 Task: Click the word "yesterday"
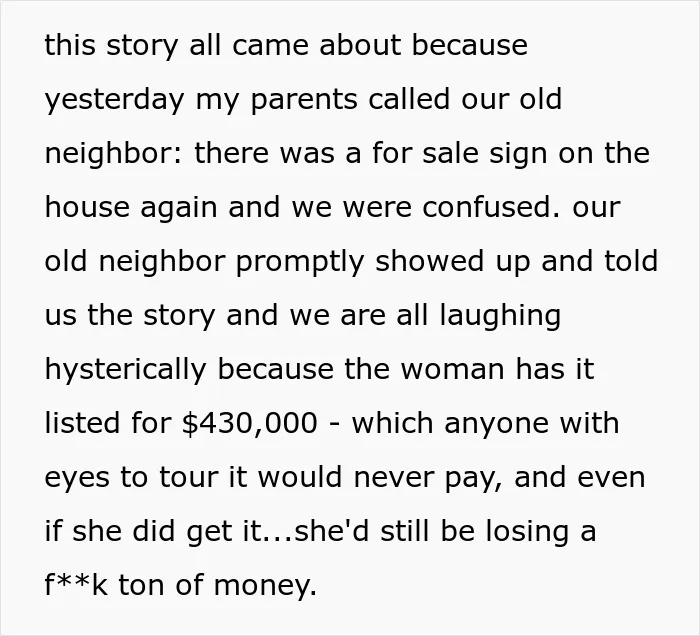(x=114, y=100)
